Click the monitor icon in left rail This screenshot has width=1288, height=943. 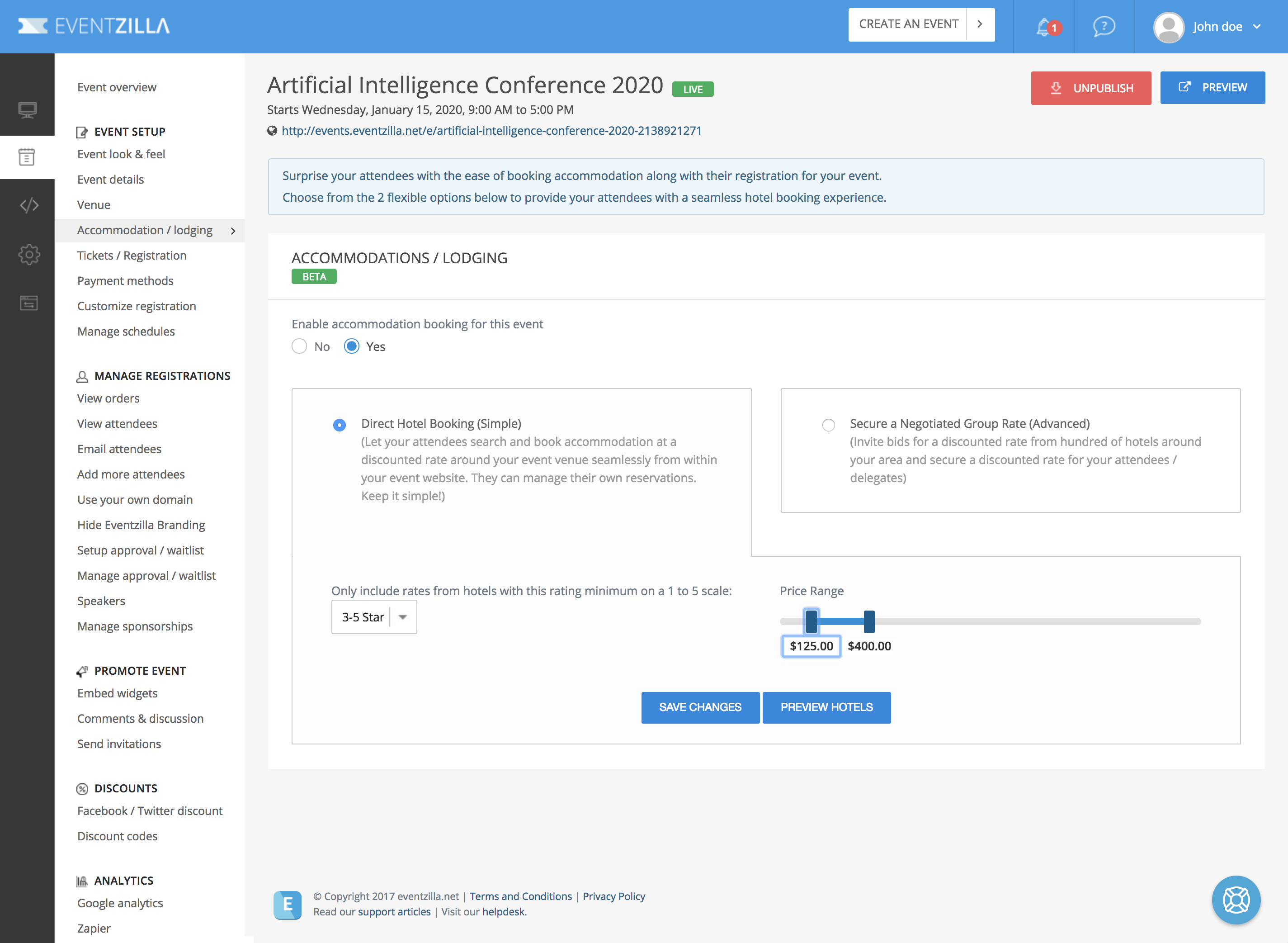[x=28, y=109]
